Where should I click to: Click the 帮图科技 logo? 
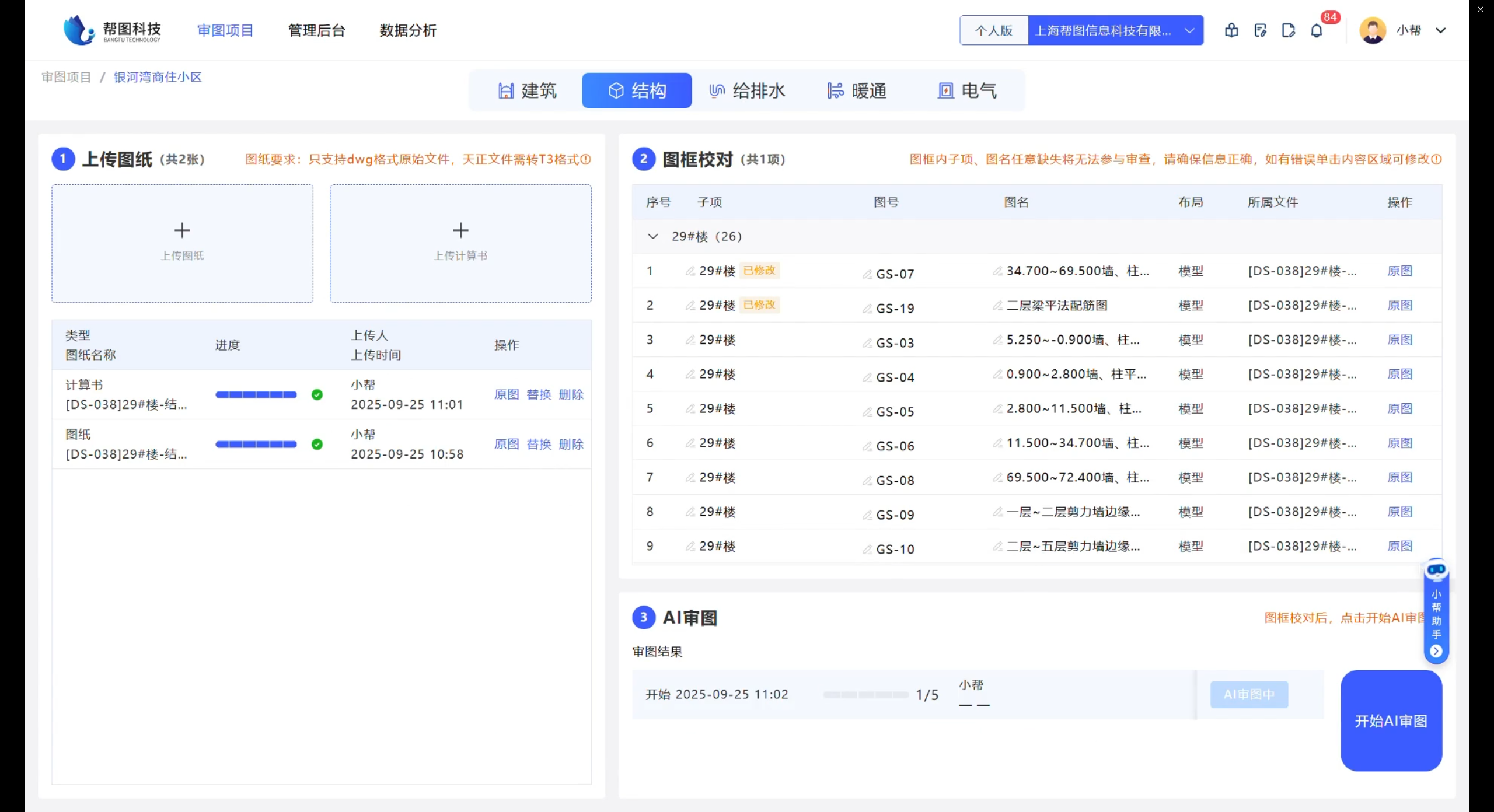112,30
